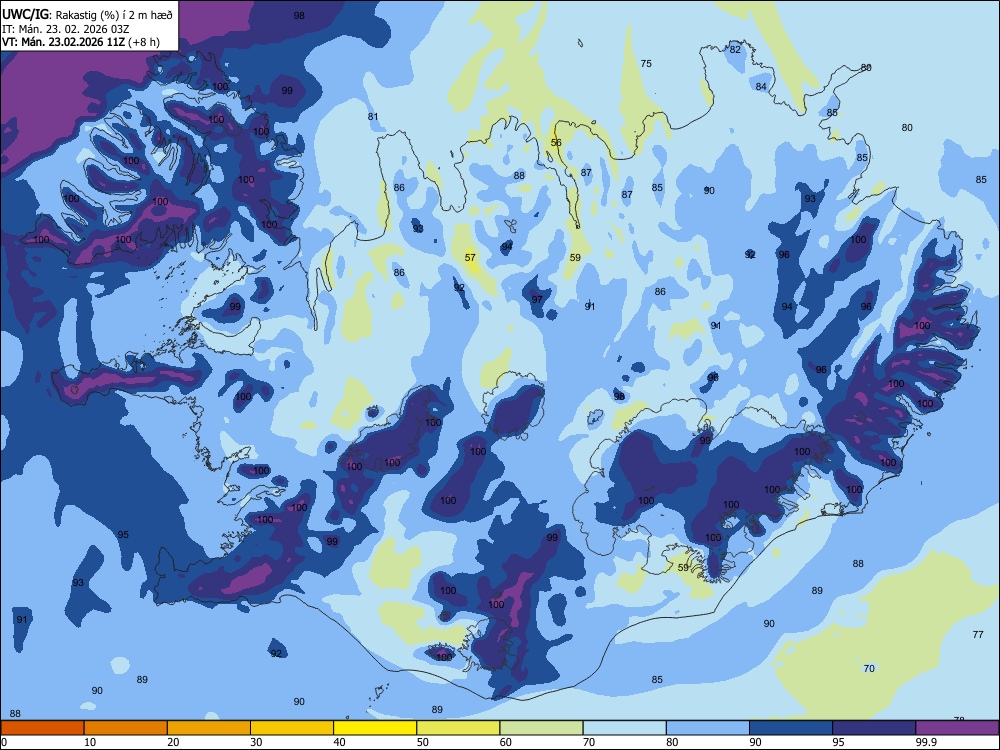Screen dimensions: 1000x750
Task: Click the map humidity value '81'
Action: 373,116
